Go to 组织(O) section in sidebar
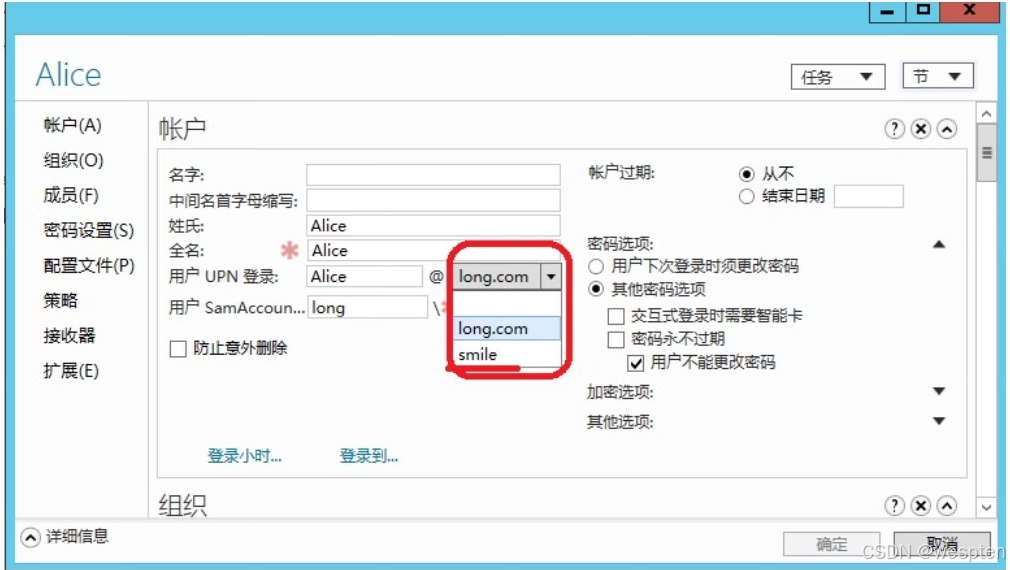 pos(73,160)
